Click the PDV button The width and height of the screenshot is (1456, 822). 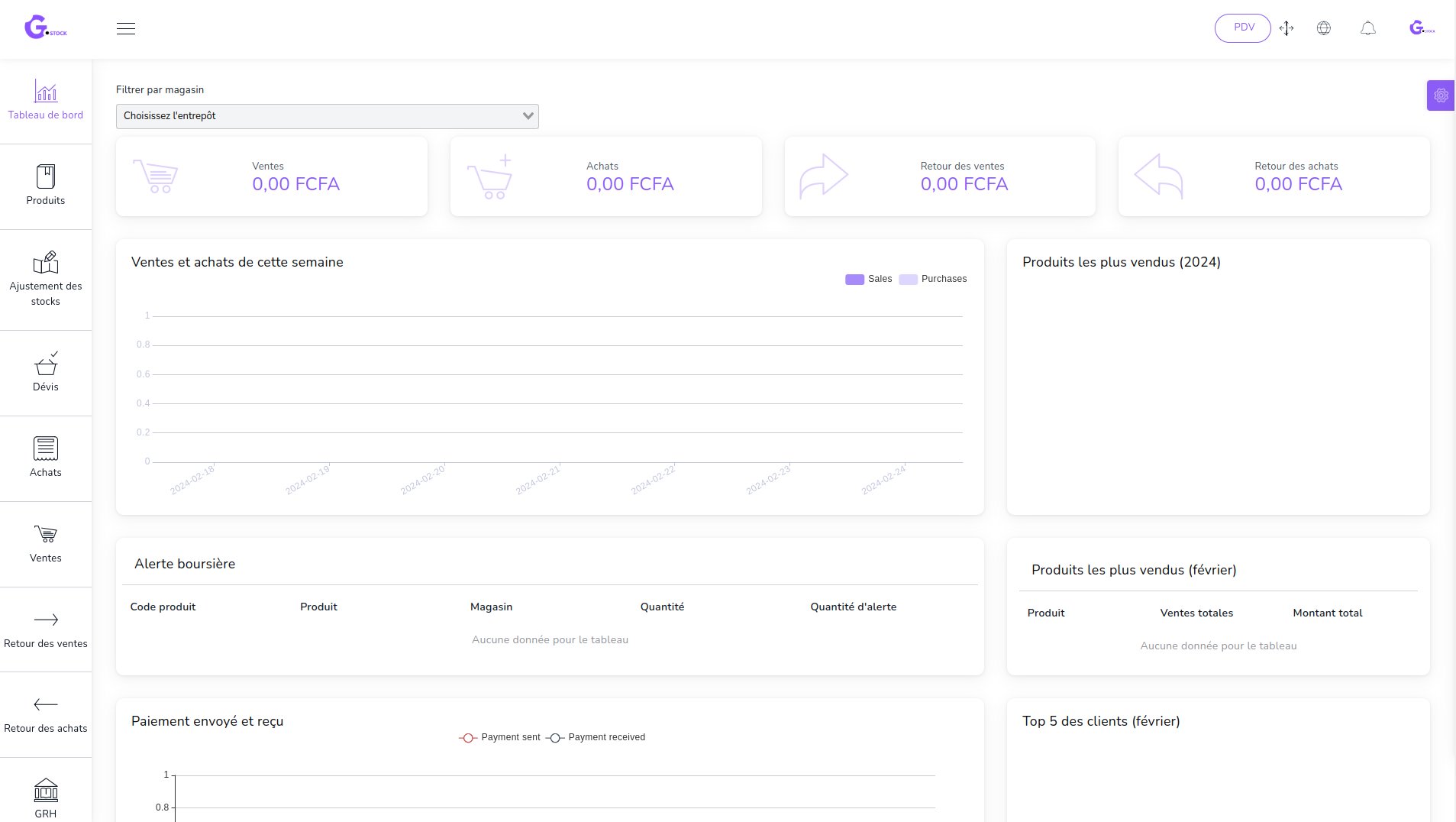pyautogui.click(x=1243, y=28)
